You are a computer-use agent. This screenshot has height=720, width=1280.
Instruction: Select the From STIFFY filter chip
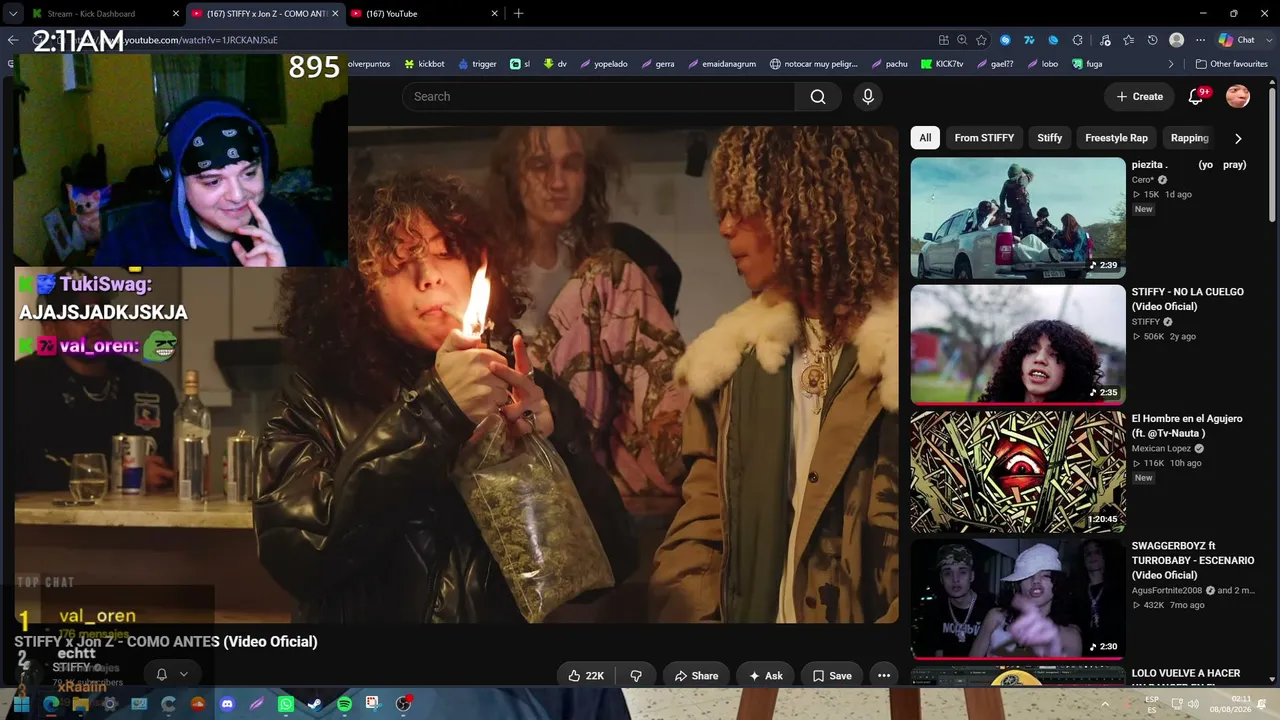(x=984, y=138)
